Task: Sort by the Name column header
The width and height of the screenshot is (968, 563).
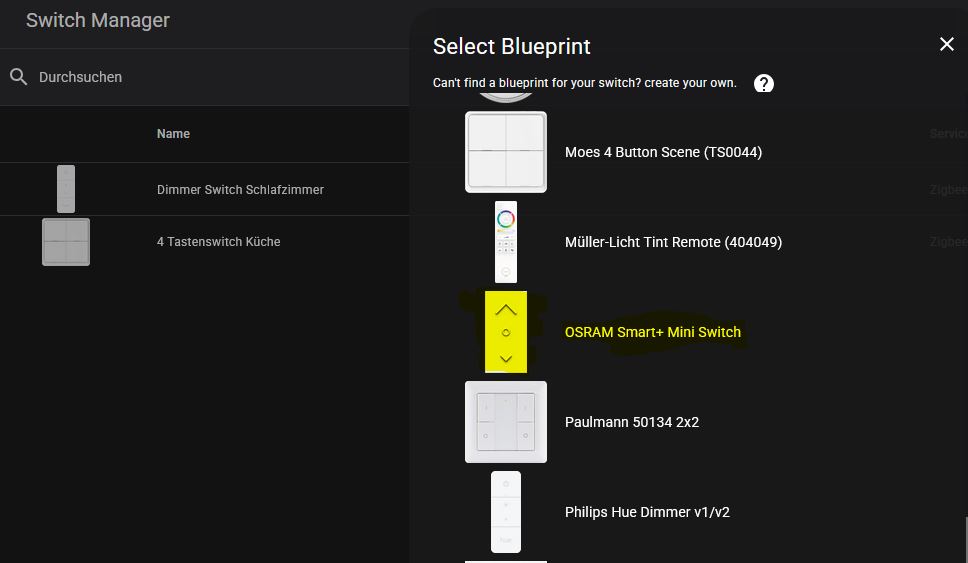Action: click(x=173, y=133)
